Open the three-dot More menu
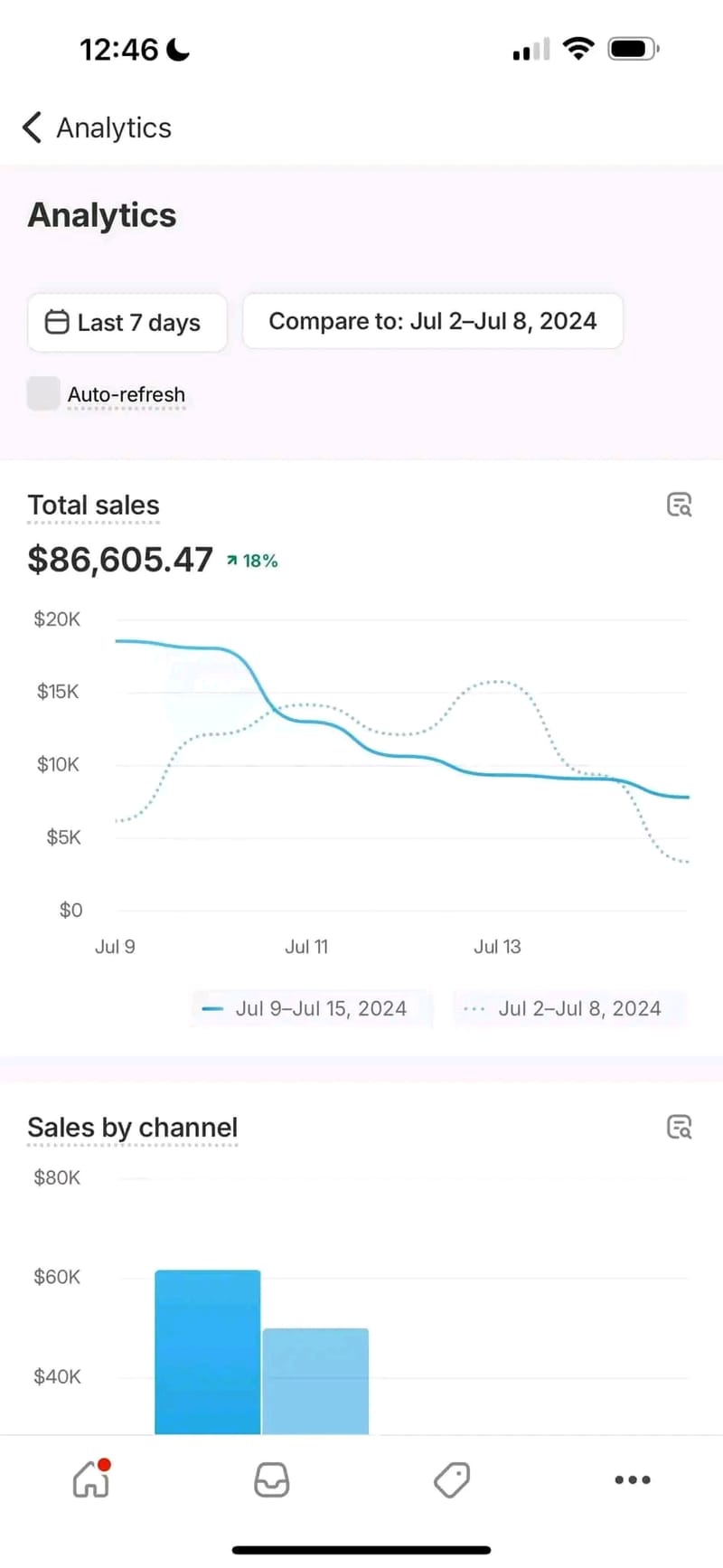Screen dimensions: 723x1568 point(632,1480)
